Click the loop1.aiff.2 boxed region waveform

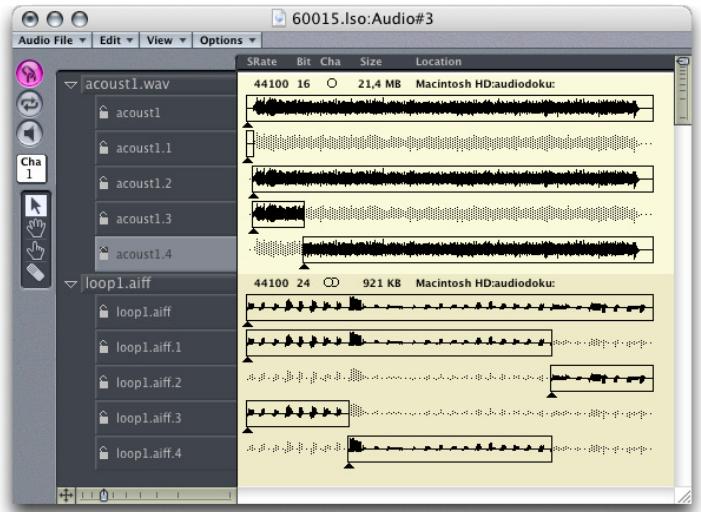(602, 378)
